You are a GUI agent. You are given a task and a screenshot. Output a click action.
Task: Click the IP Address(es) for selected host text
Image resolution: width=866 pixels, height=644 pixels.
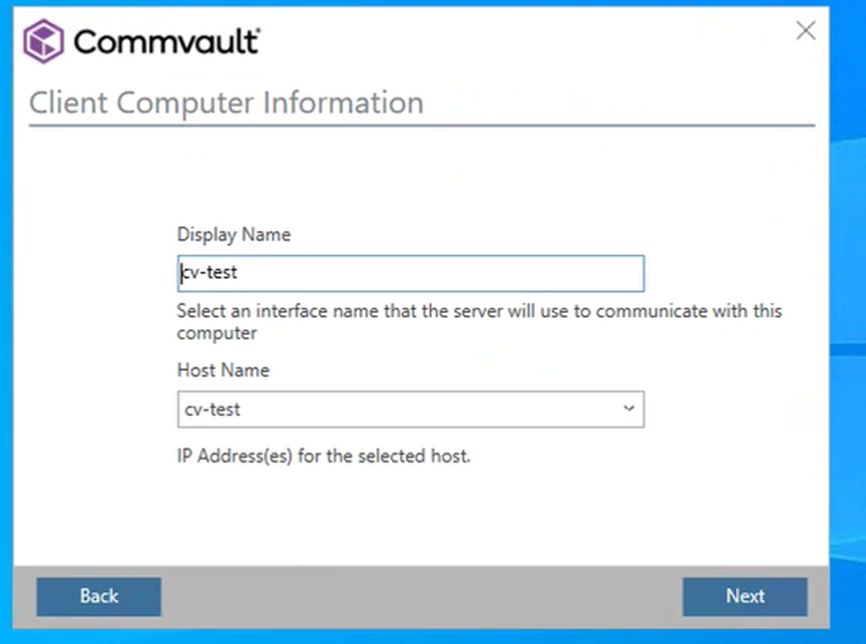(324, 456)
